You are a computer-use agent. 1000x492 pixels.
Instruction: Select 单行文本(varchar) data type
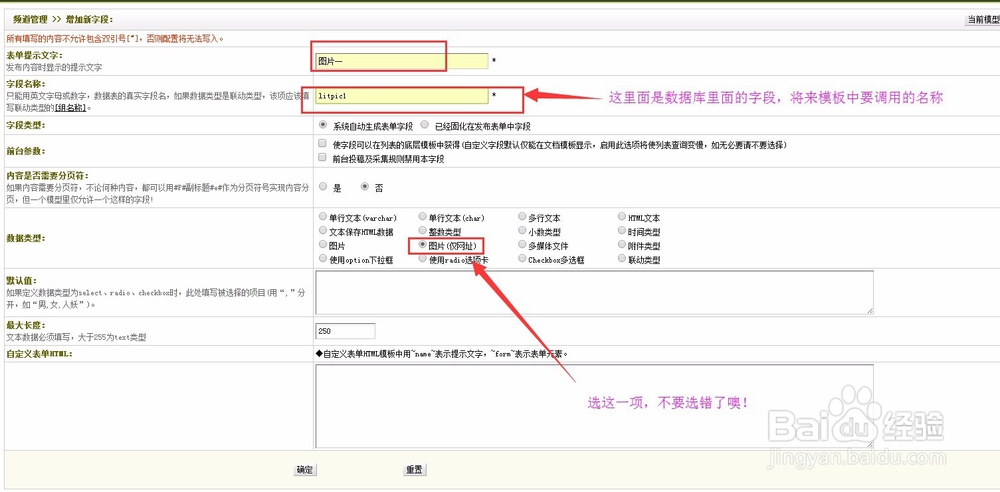[x=323, y=217]
